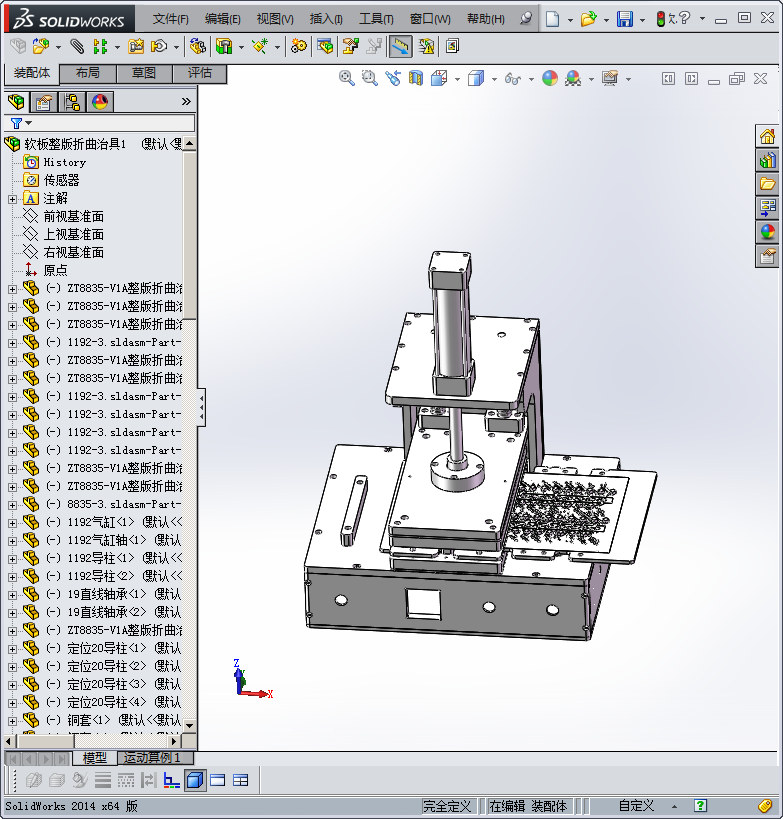Click the Previous View icon
The height and width of the screenshot is (819, 783).
coord(393,78)
